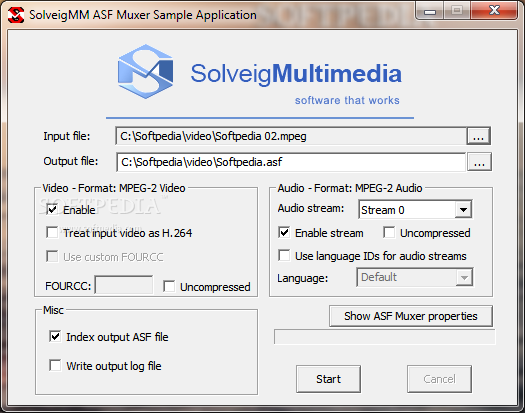Viewport: 525px width, 413px height.
Task: Click the FOURCC text field
Action: coord(124,285)
